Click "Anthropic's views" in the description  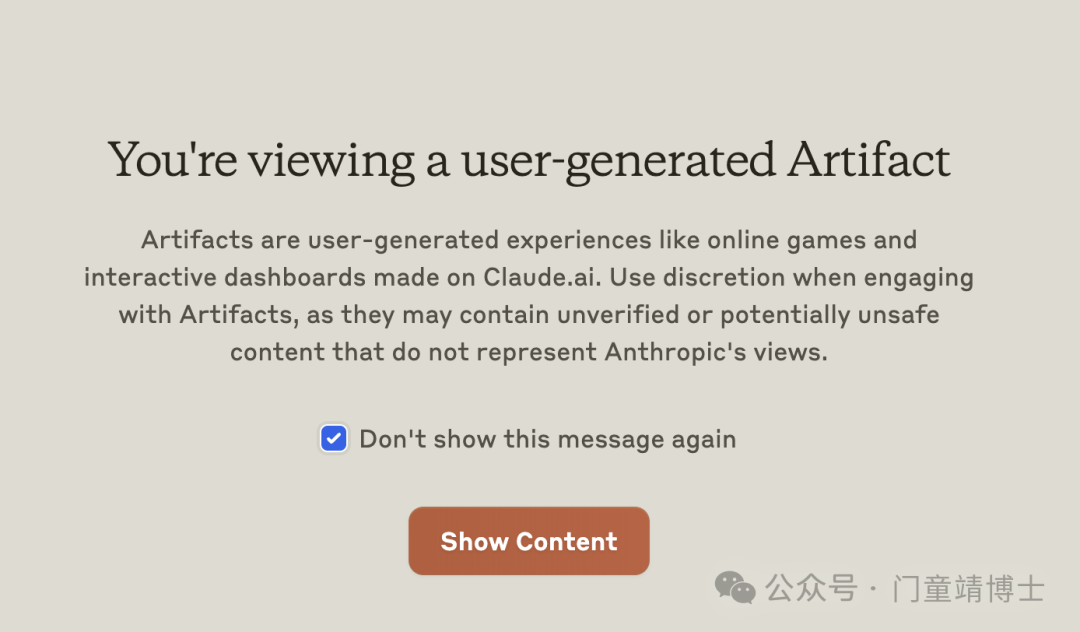715,352
